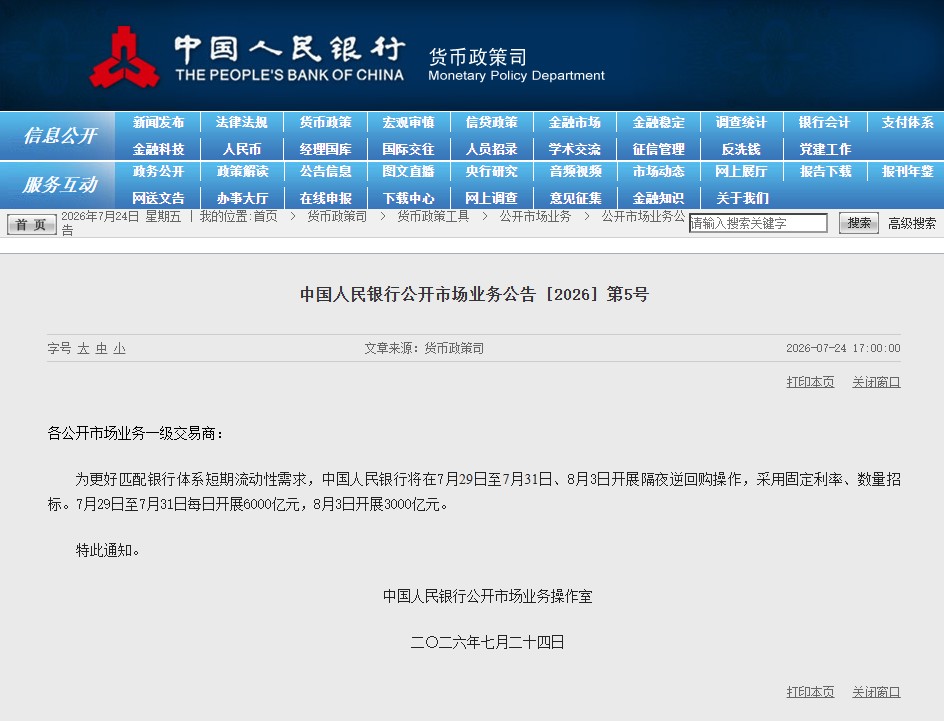The height and width of the screenshot is (721, 944).
Task: Set font size to 小 (small)
Action: point(119,348)
